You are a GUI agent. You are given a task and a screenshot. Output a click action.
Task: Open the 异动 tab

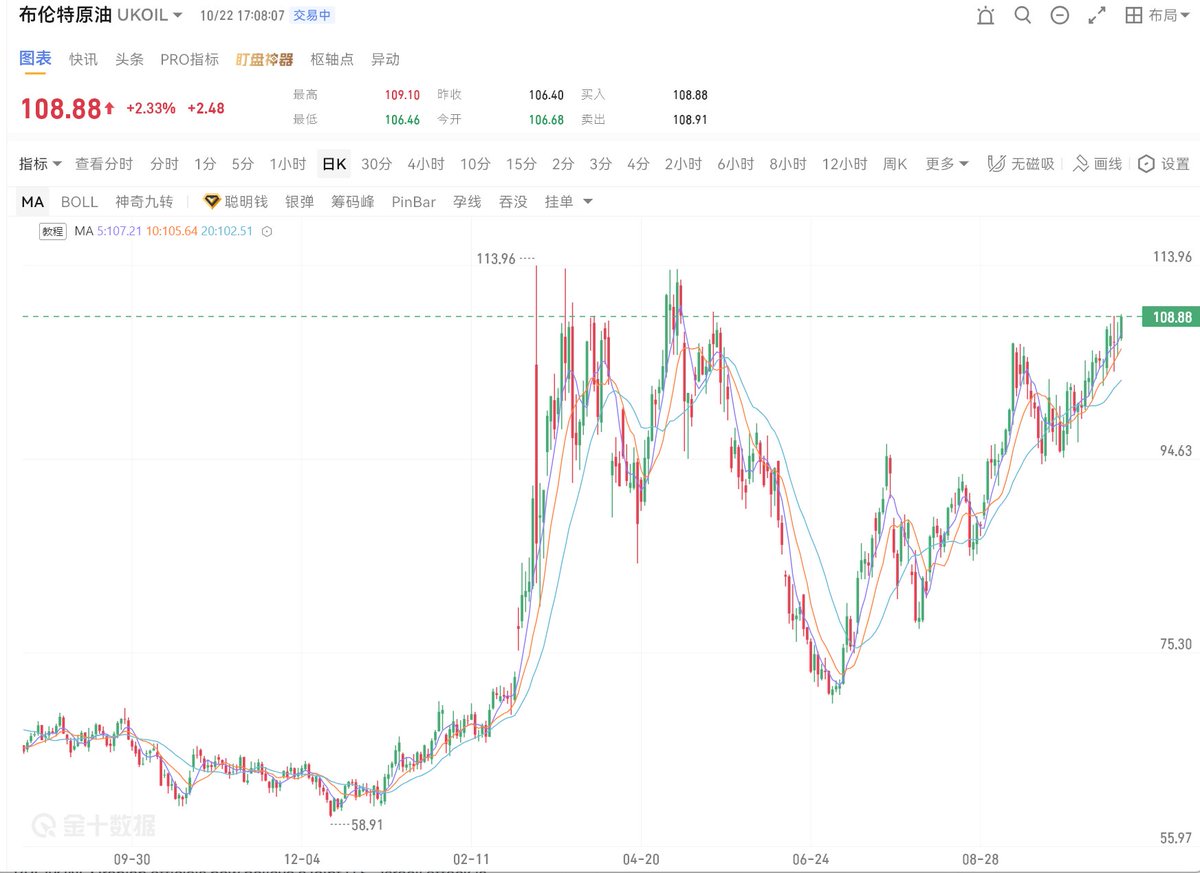(x=385, y=59)
